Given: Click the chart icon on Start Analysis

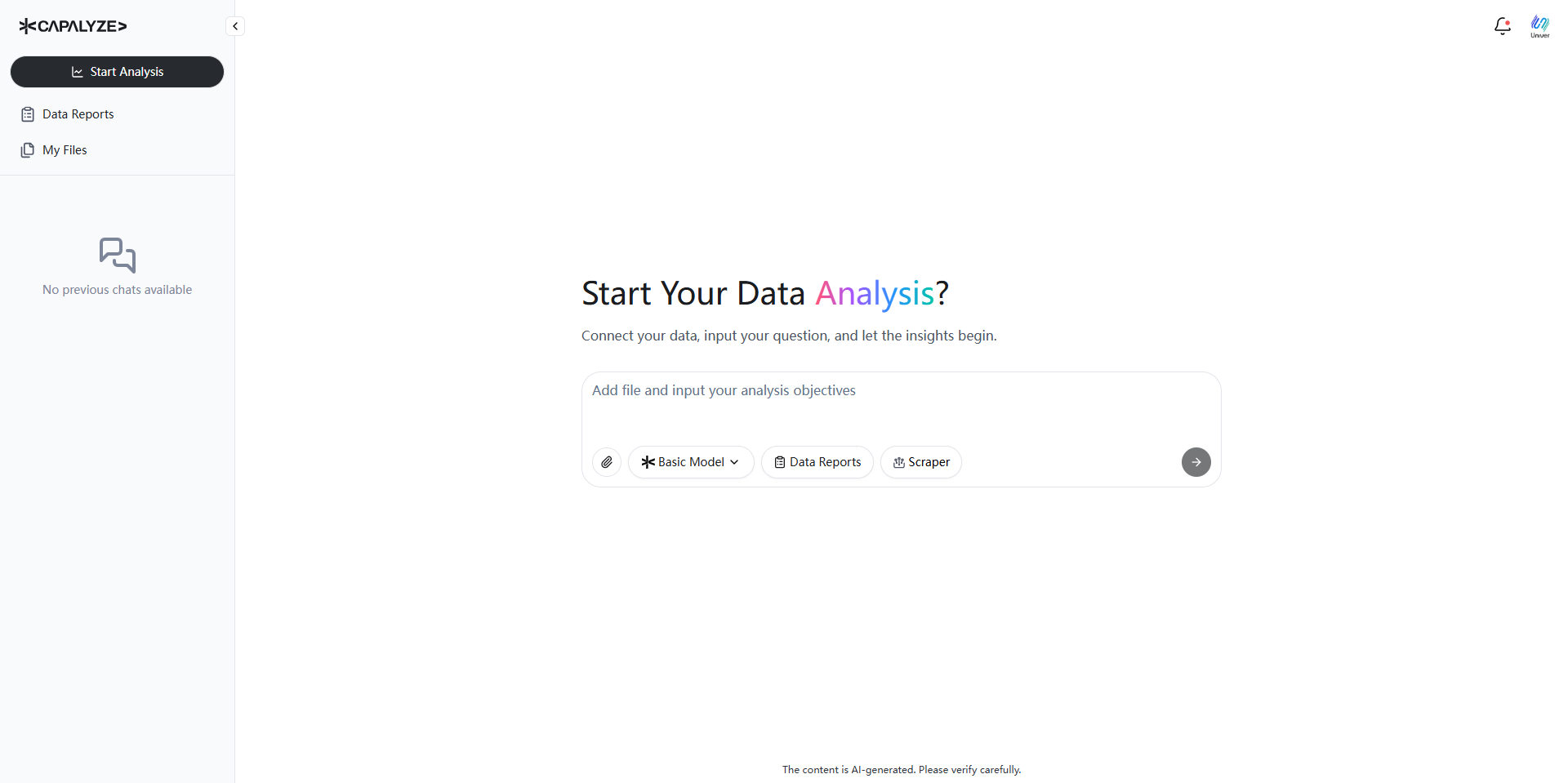Looking at the screenshot, I should (78, 72).
